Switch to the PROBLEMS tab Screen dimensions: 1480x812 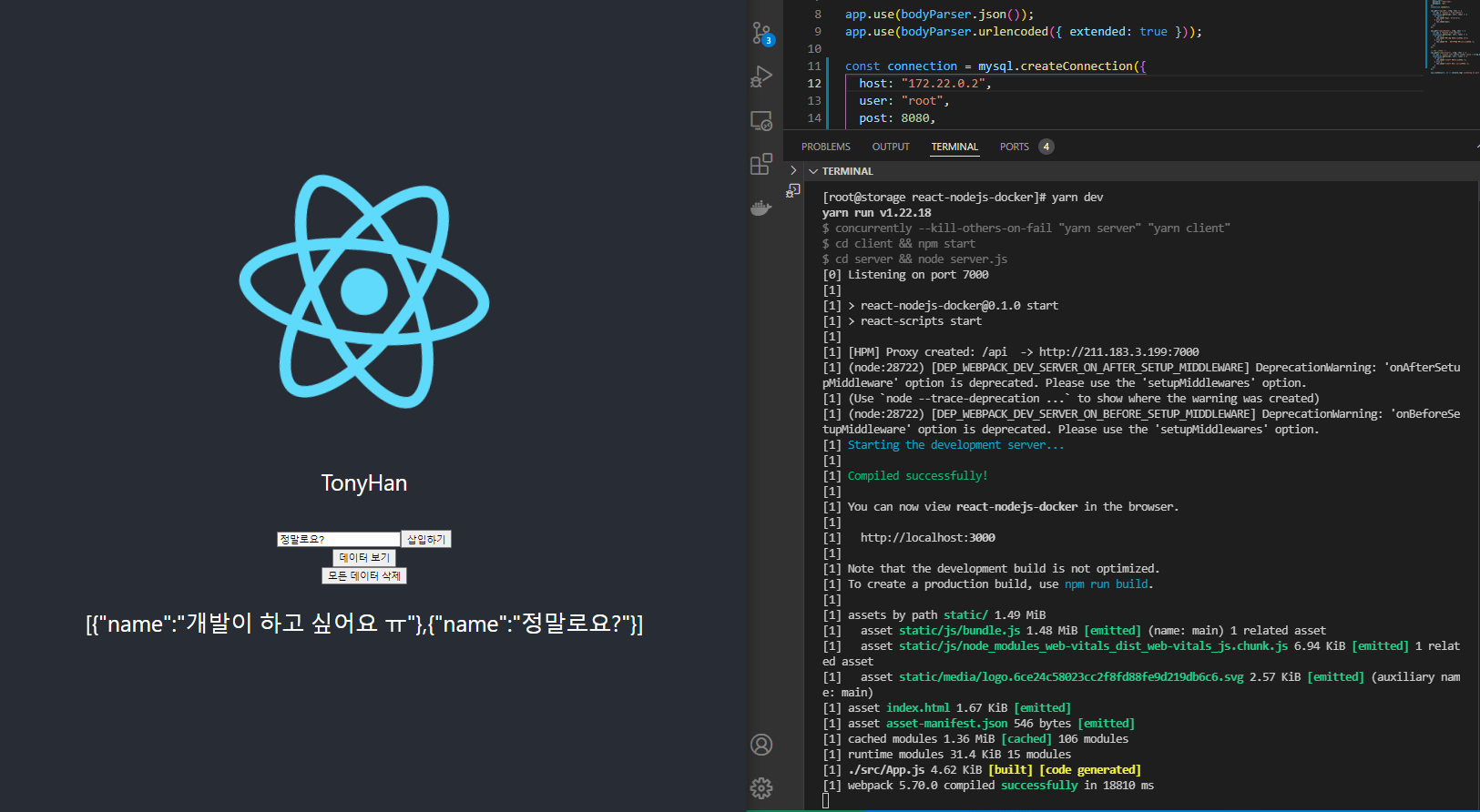coord(826,147)
